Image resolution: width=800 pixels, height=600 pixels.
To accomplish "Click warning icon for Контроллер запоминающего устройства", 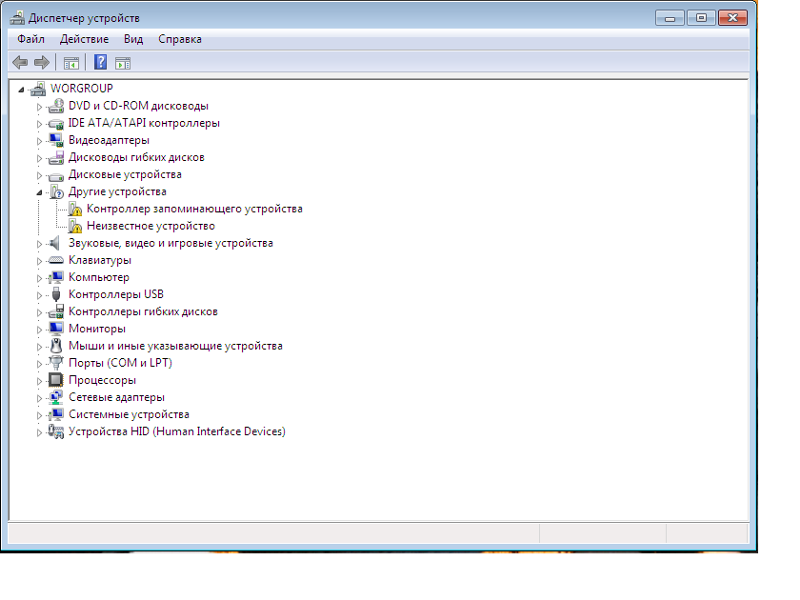I will [75, 209].
